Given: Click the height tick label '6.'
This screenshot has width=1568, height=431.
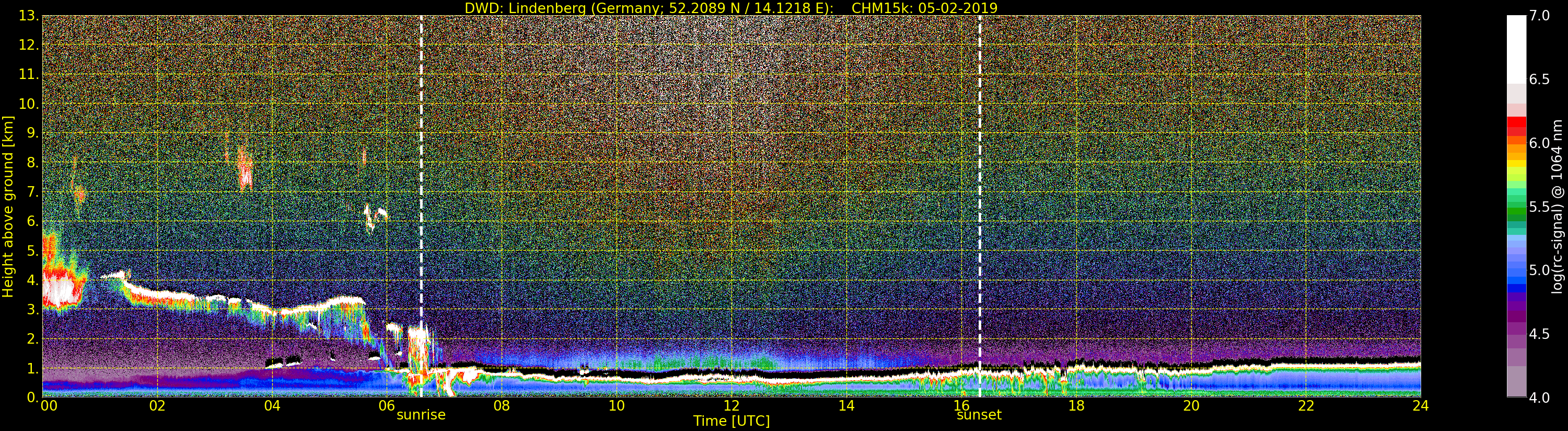Looking at the screenshot, I should pyautogui.click(x=33, y=221).
